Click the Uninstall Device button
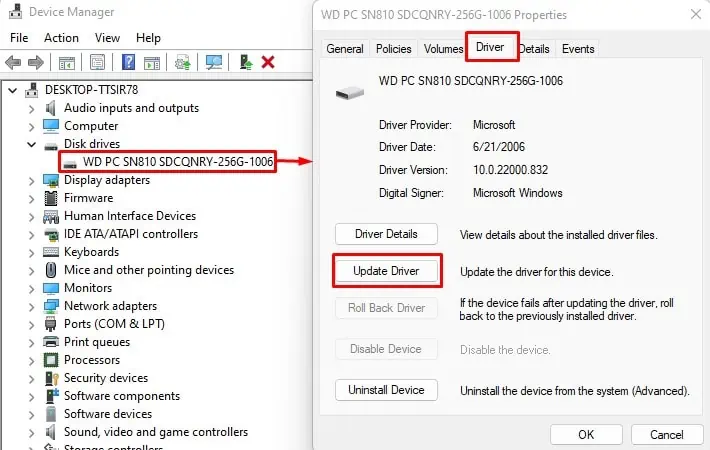This screenshot has width=710, height=450. click(386, 390)
